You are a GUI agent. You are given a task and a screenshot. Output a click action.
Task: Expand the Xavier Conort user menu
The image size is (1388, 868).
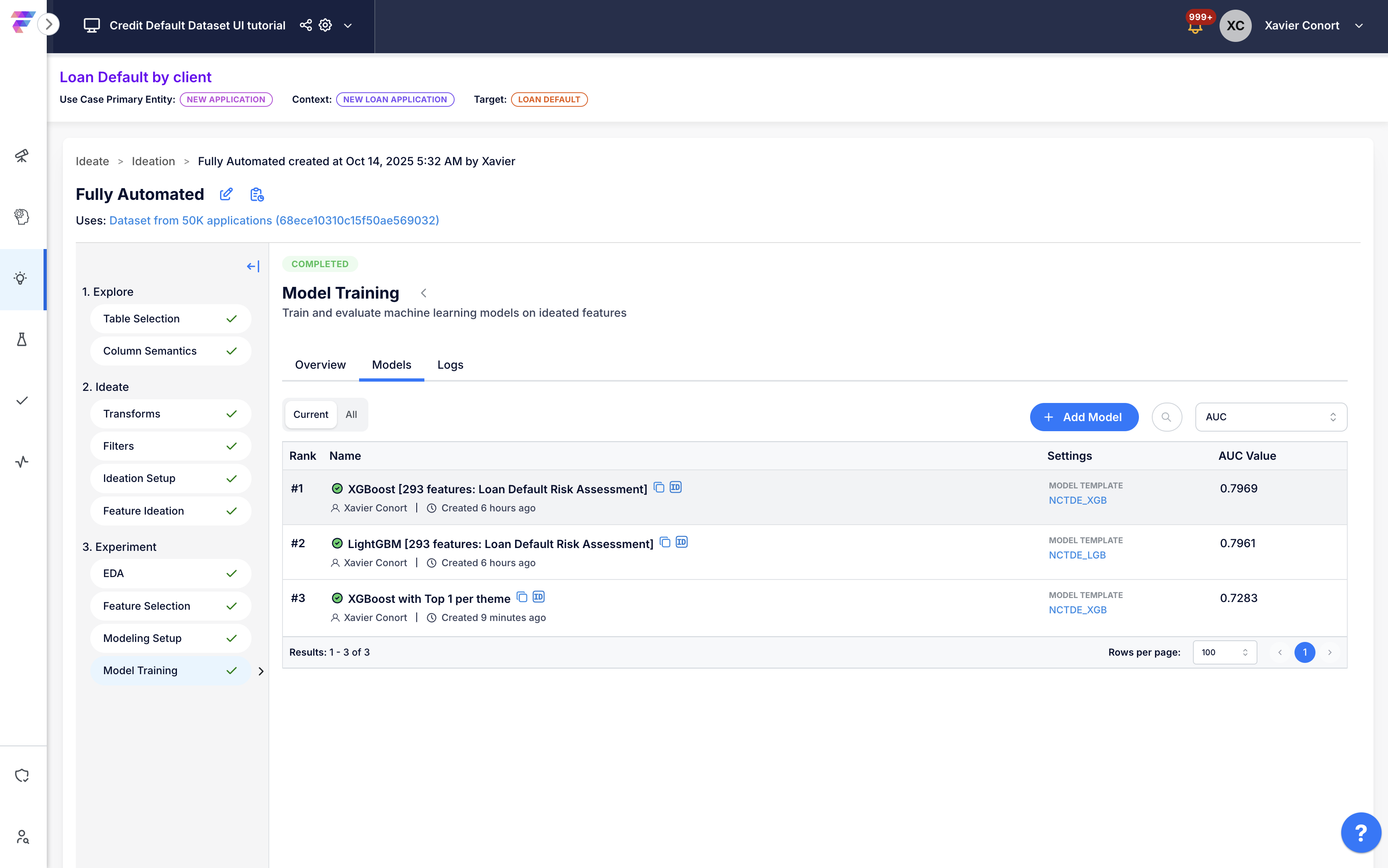(x=1358, y=26)
